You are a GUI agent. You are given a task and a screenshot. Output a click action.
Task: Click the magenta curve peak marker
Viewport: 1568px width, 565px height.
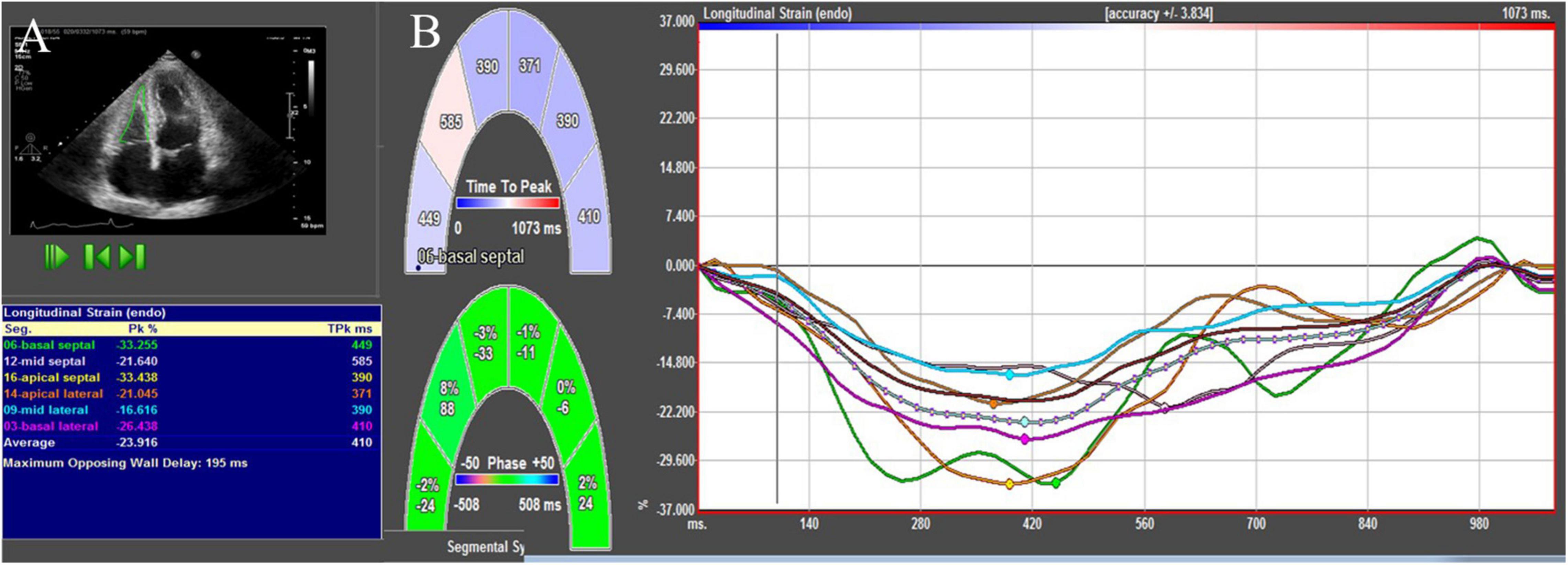[x=1025, y=439]
